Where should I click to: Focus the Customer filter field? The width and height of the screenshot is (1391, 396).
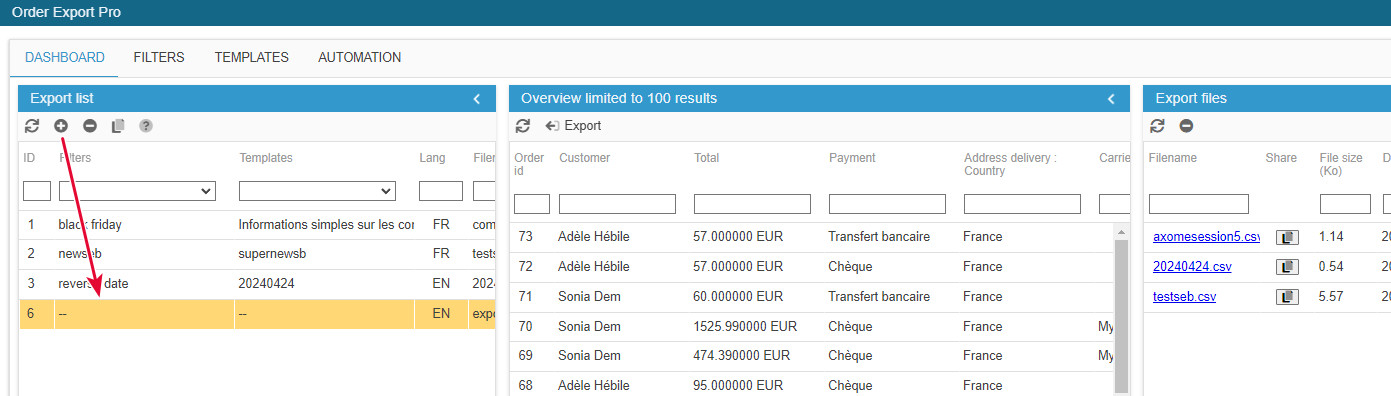coord(617,204)
